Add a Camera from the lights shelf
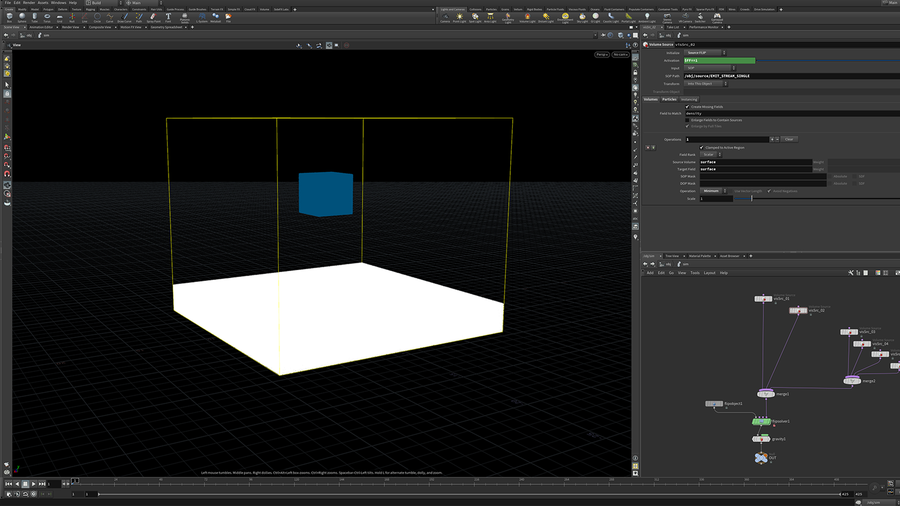This screenshot has width=900, height=506. [445, 18]
